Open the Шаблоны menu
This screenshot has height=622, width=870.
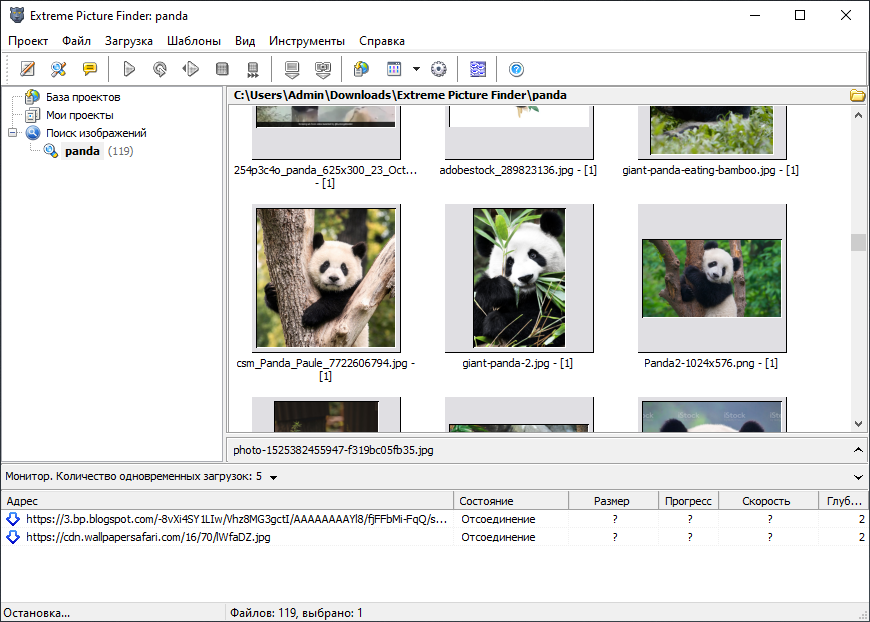click(x=193, y=41)
